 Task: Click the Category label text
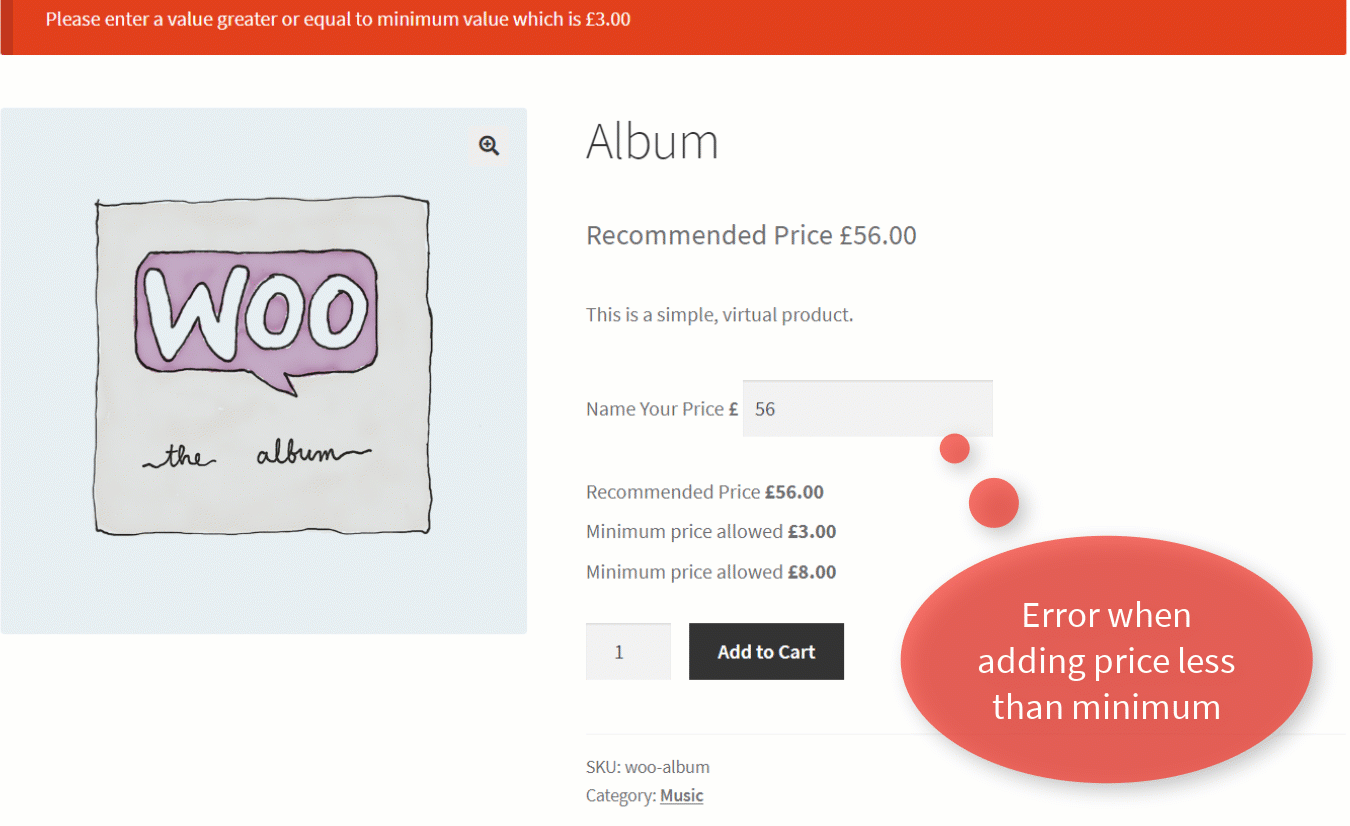click(620, 796)
